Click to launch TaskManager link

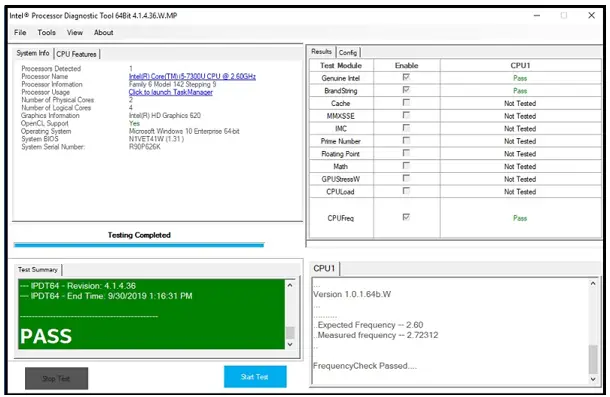170,92
